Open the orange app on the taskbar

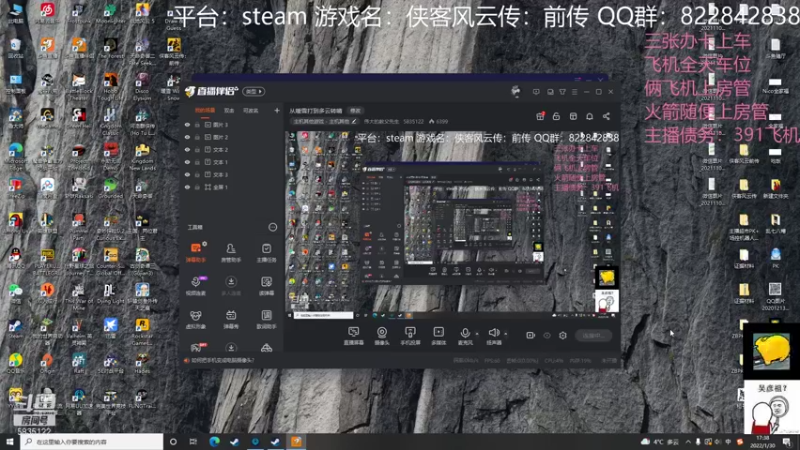(x=296, y=442)
